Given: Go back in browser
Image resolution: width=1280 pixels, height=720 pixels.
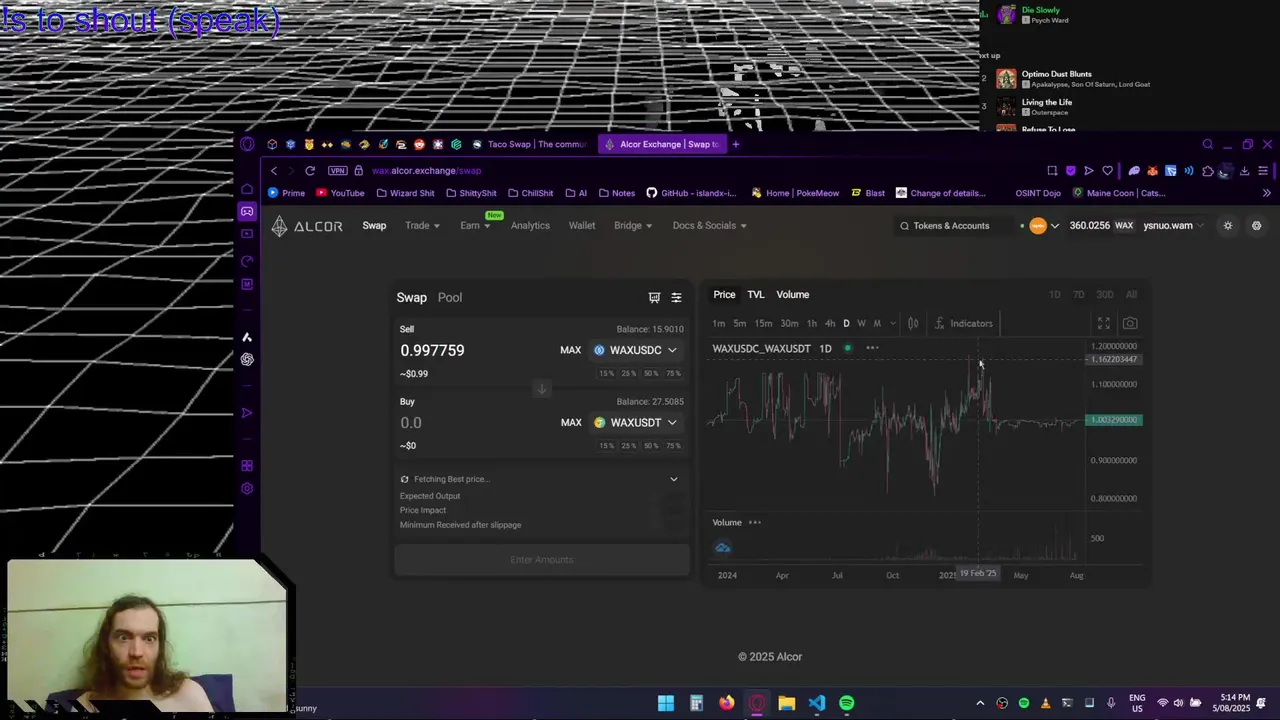Looking at the screenshot, I should coord(274,170).
